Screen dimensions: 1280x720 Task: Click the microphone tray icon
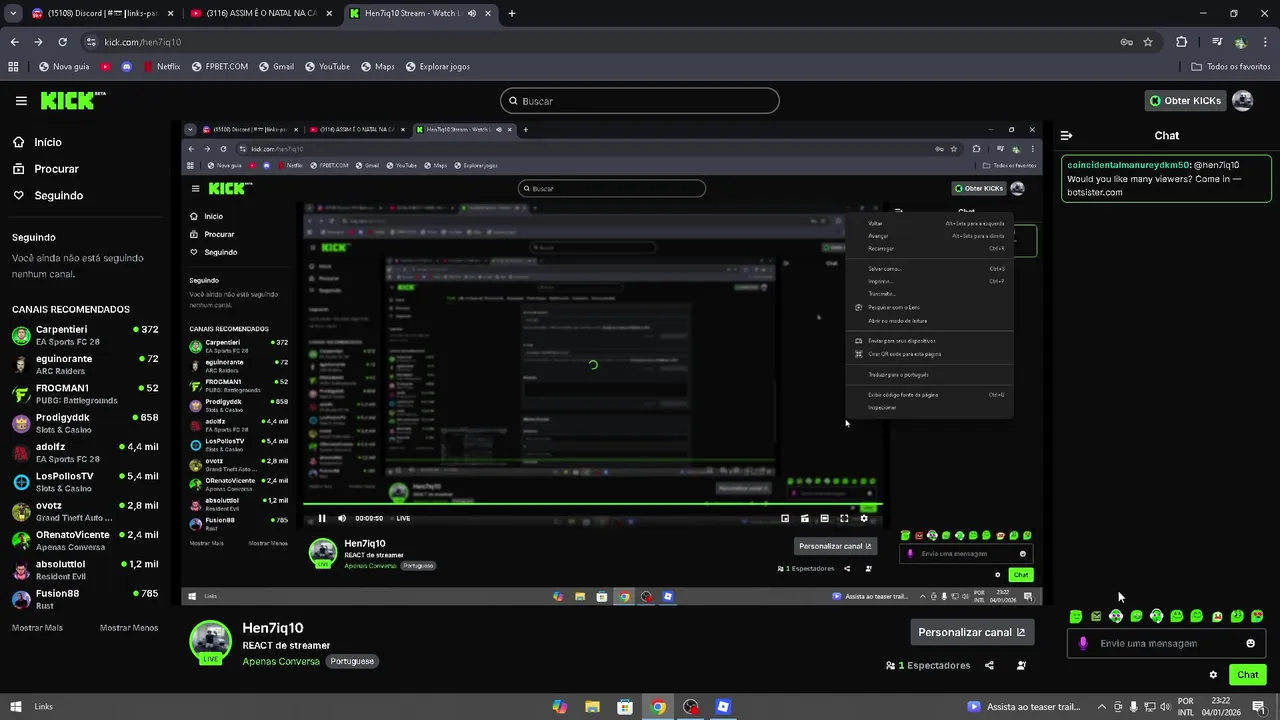(x=1133, y=707)
